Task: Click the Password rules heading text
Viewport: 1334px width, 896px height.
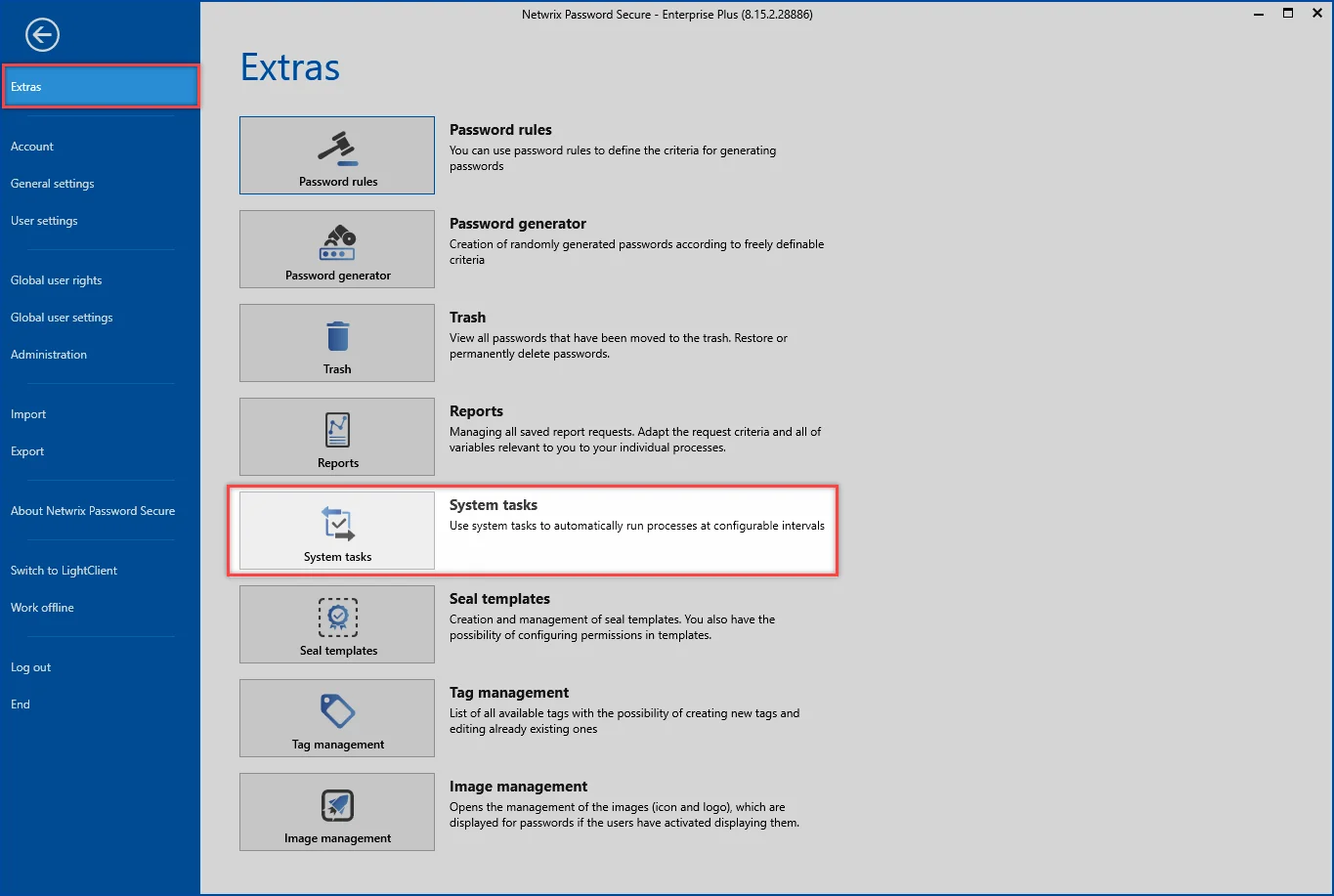Action: click(x=500, y=130)
